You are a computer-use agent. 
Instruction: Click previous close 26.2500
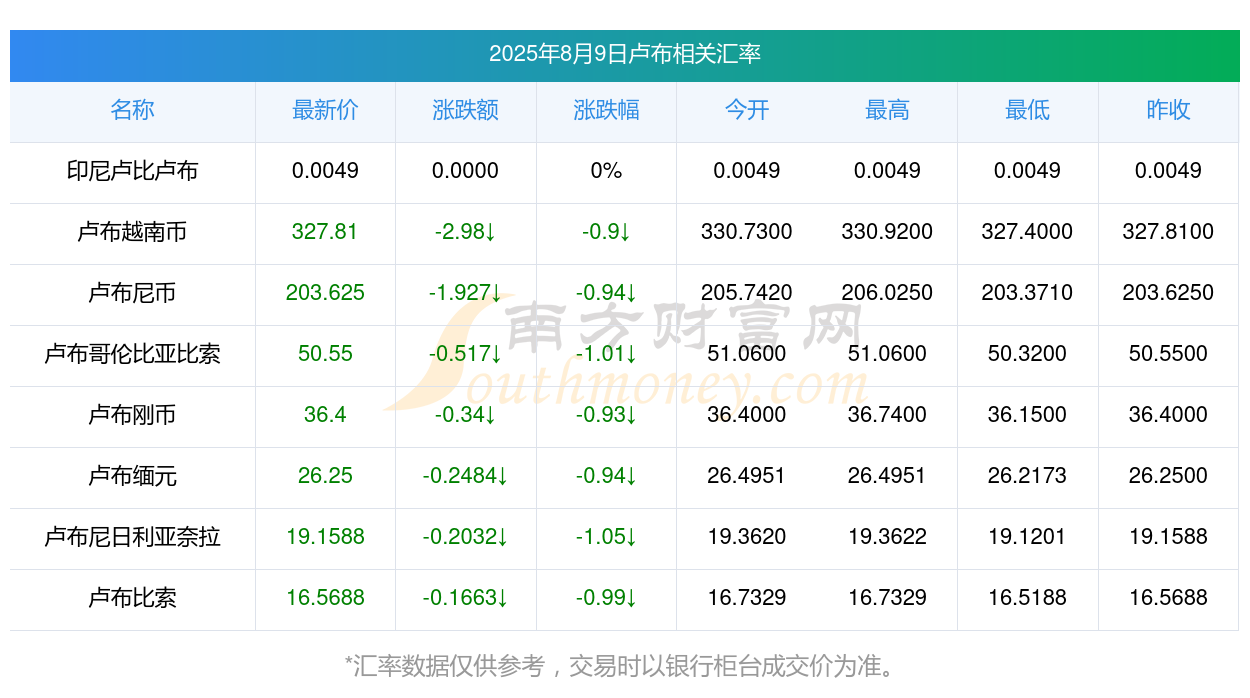tap(1168, 476)
